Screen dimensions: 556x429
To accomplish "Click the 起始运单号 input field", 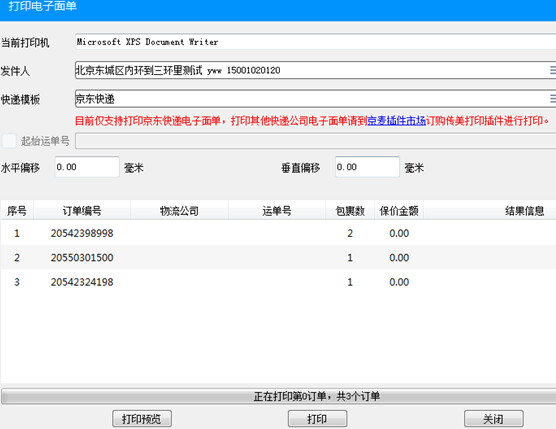I will click(x=316, y=141).
